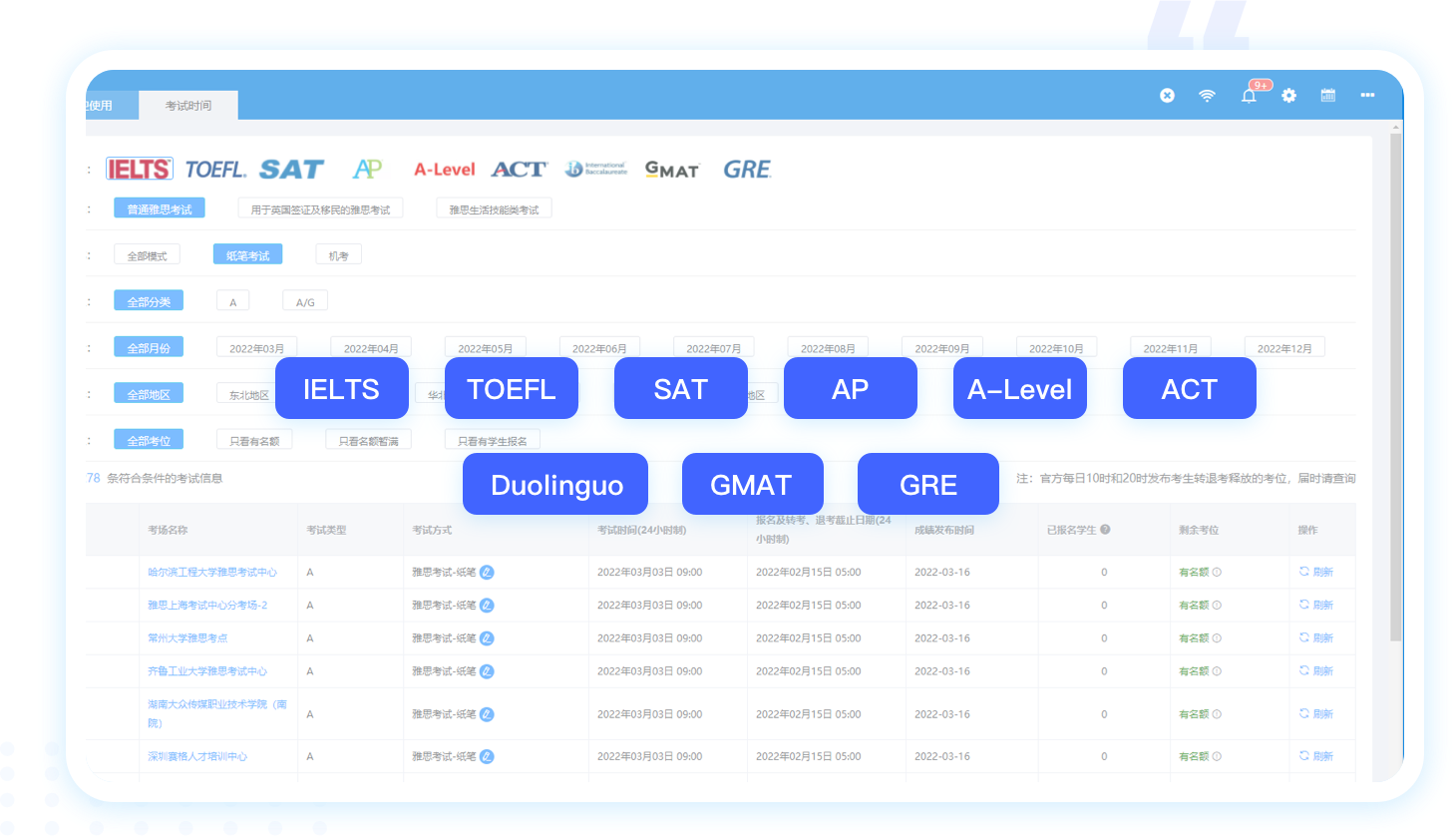Click the 考试类型 column header

coord(326,530)
